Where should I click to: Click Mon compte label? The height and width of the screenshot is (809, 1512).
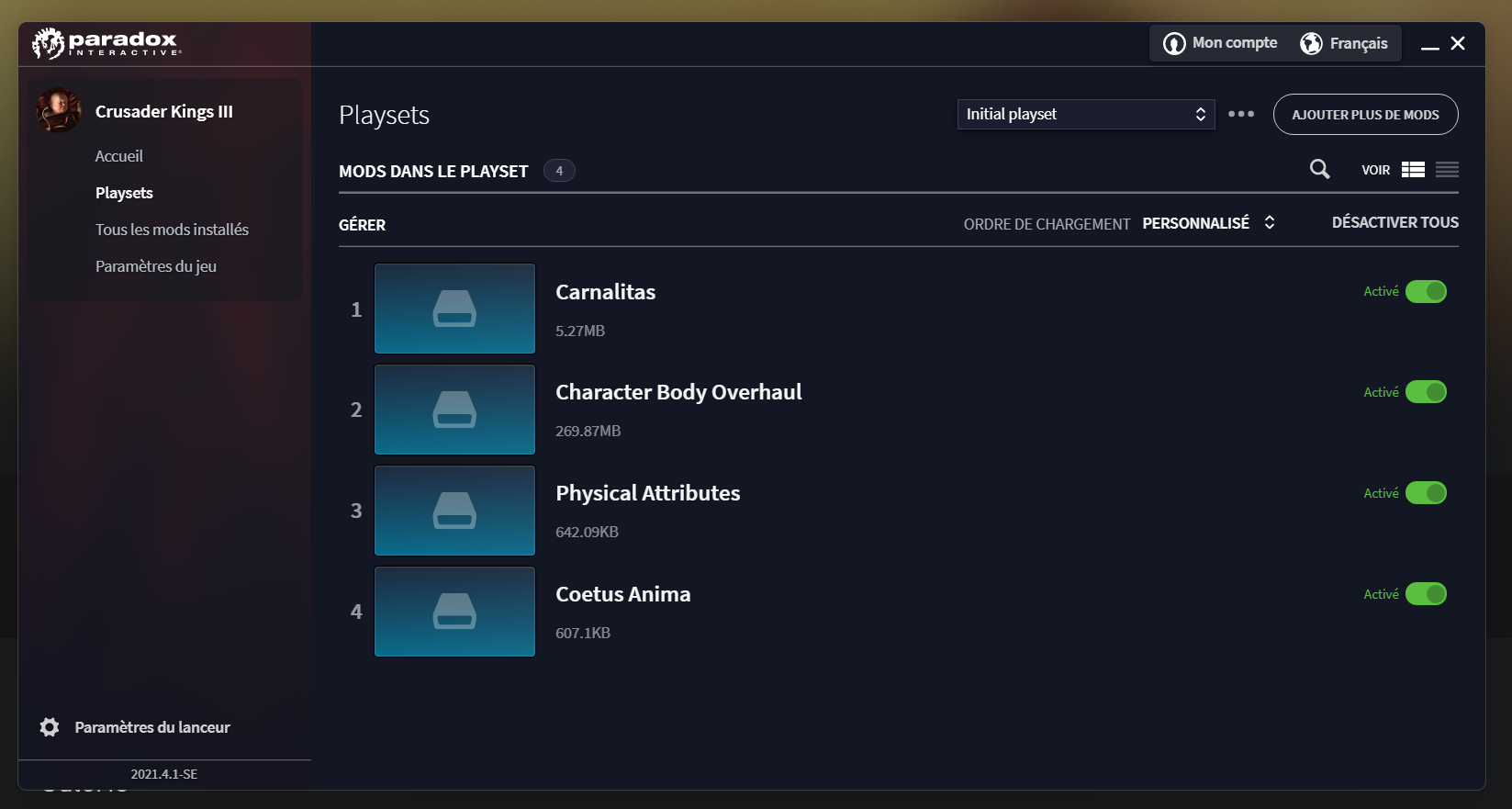pyautogui.click(x=1235, y=43)
